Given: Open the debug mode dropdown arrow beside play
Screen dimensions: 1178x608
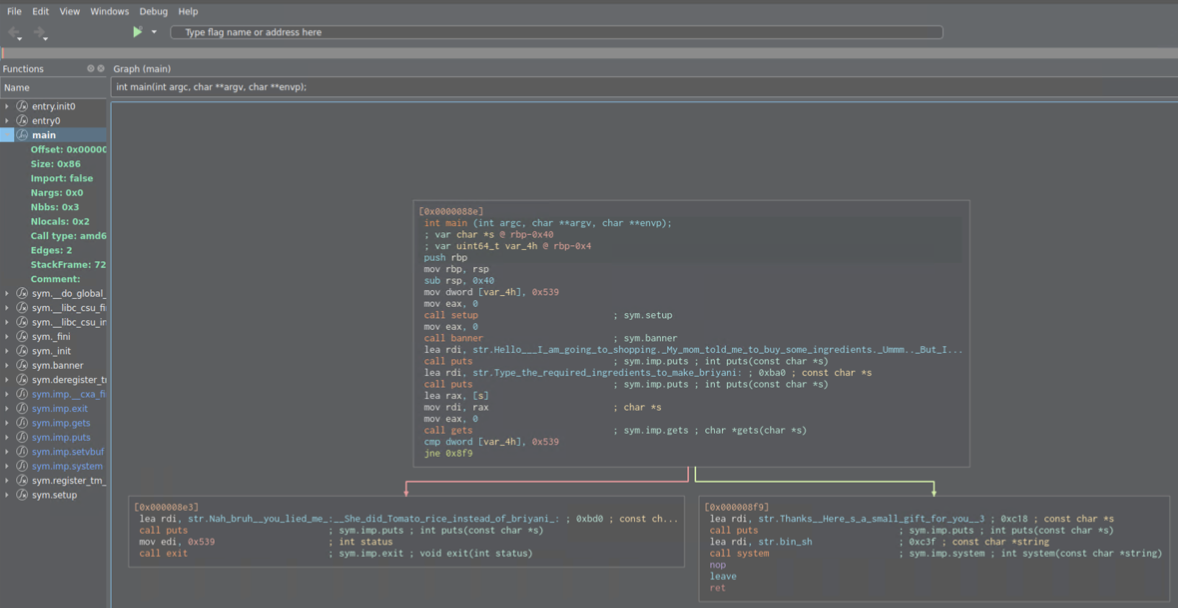Looking at the screenshot, I should pyautogui.click(x=154, y=32).
